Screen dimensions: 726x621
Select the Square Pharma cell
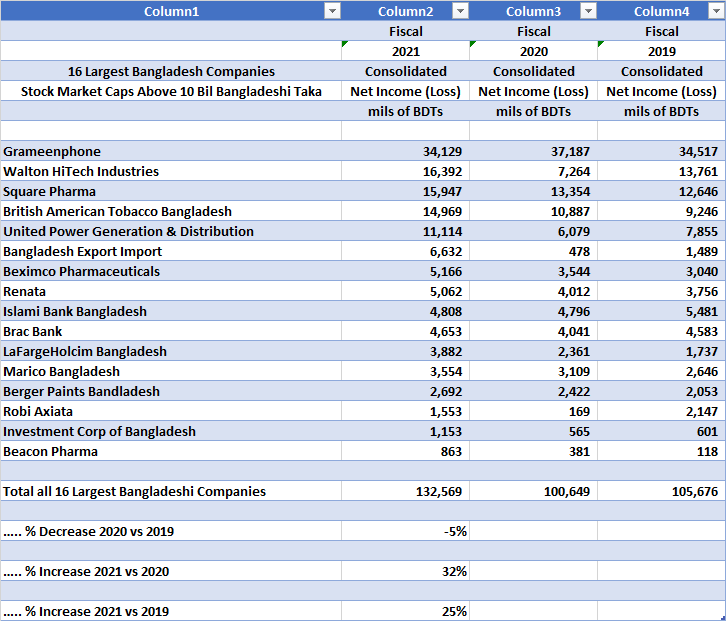[171, 191]
